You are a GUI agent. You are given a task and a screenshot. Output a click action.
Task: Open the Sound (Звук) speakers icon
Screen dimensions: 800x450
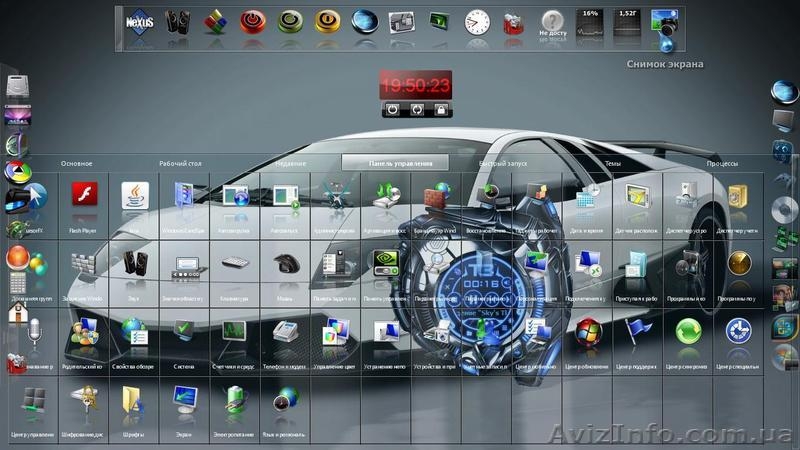point(135,263)
